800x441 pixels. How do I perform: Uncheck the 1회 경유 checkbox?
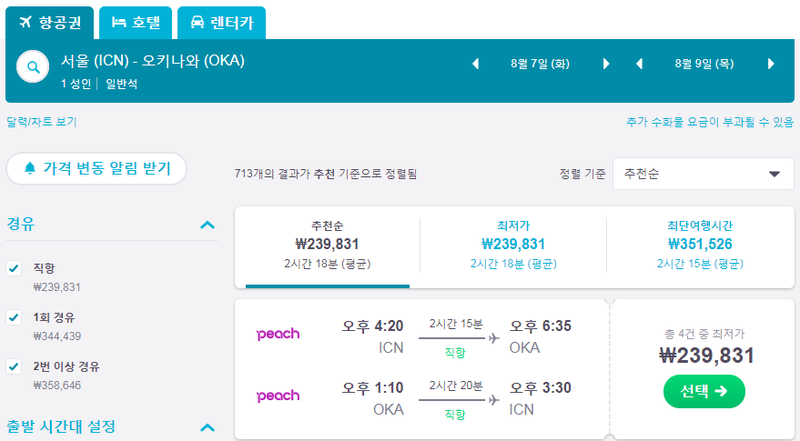14,317
